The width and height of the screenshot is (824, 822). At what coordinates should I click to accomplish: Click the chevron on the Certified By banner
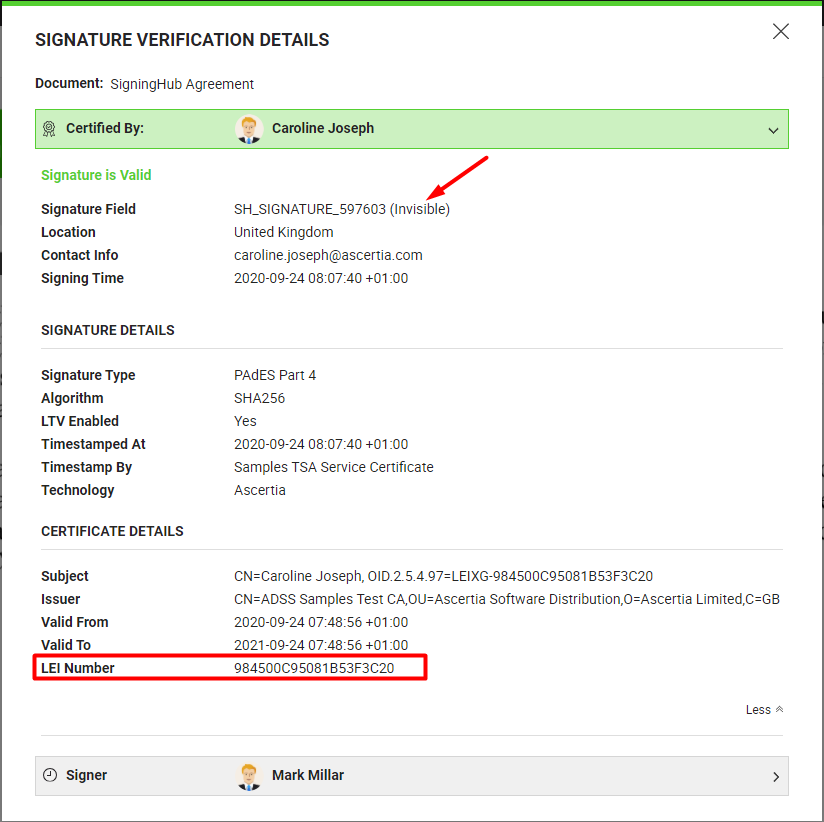[x=773, y=130]
